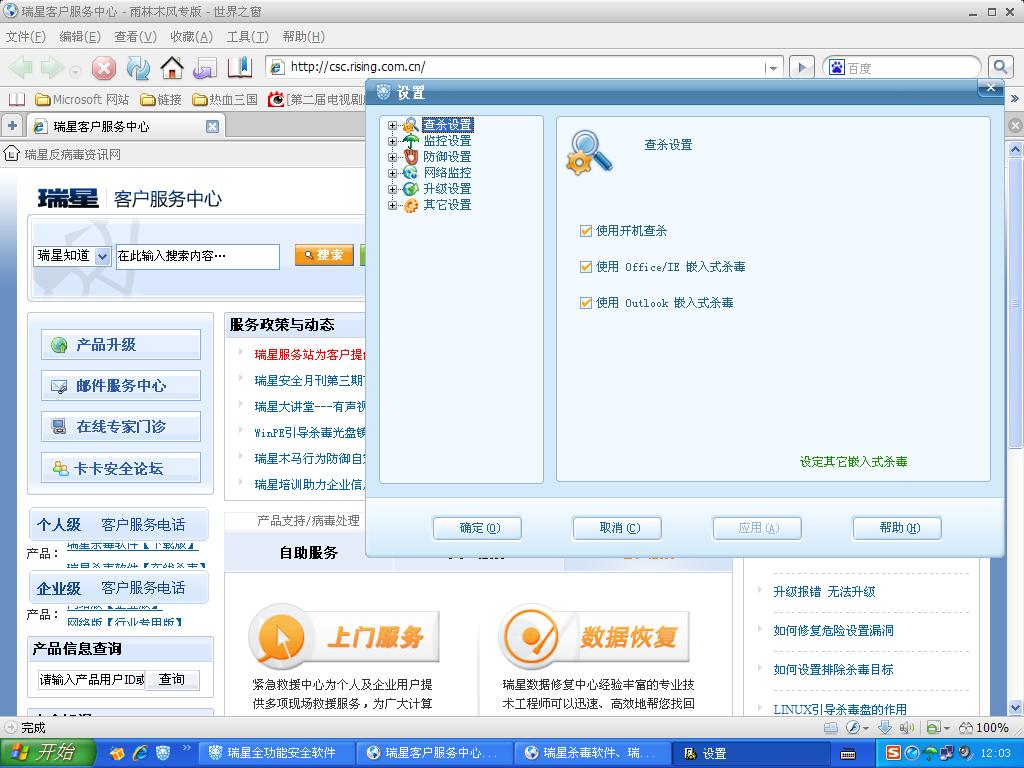Viewport: 1024px width, 768px height.
Task: Open the favorites book icon in toolbar
Action: pos(240,67)
